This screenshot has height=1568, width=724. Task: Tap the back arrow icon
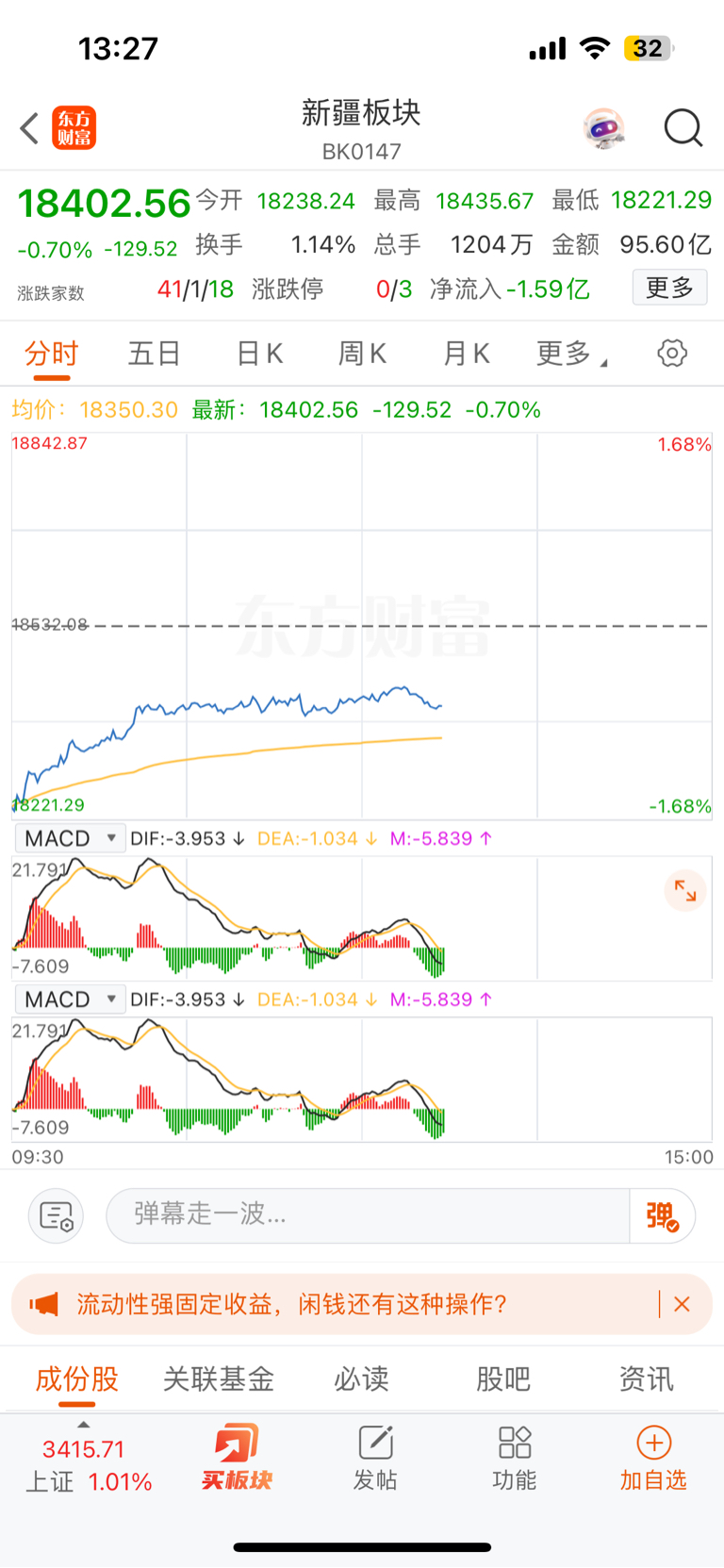30,128
